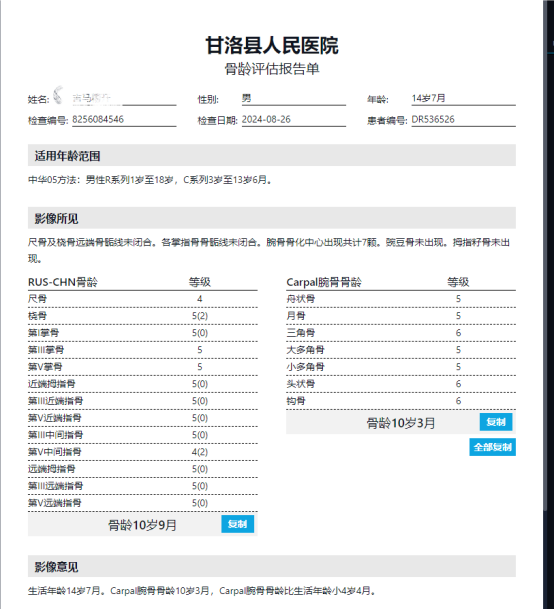
Task: Select the 远端拇指骨 row
Action: (x=143, y=469)
